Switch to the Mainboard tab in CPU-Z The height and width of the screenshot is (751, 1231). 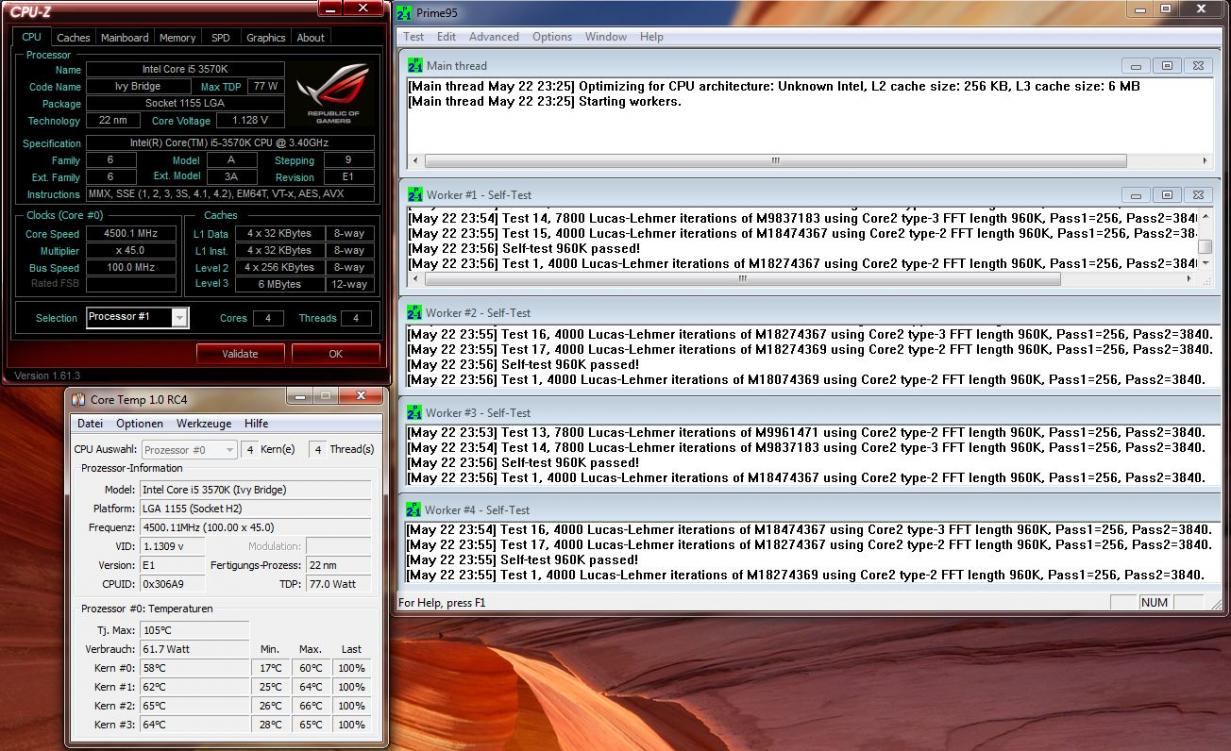coord(124,38)
